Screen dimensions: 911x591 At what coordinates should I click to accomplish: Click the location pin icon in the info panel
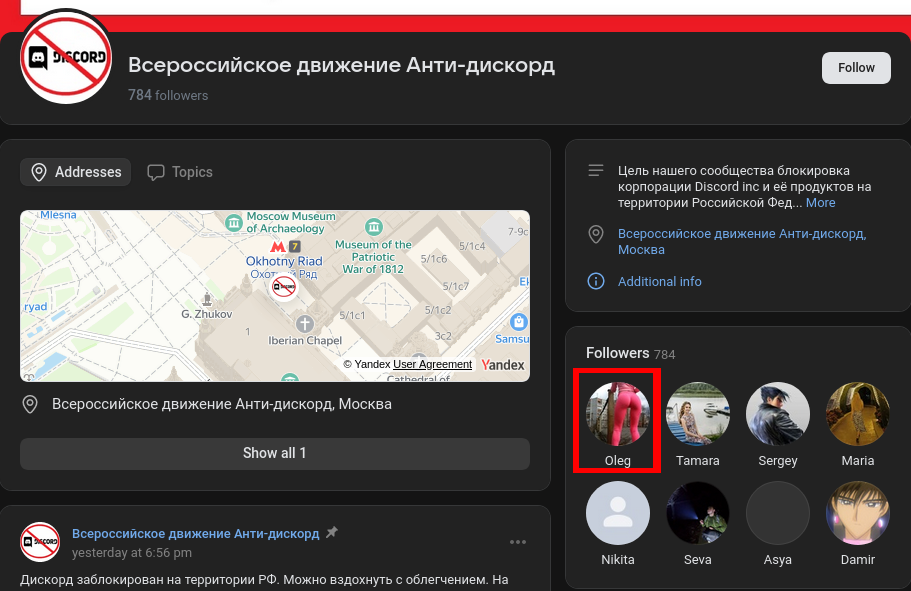596,234
